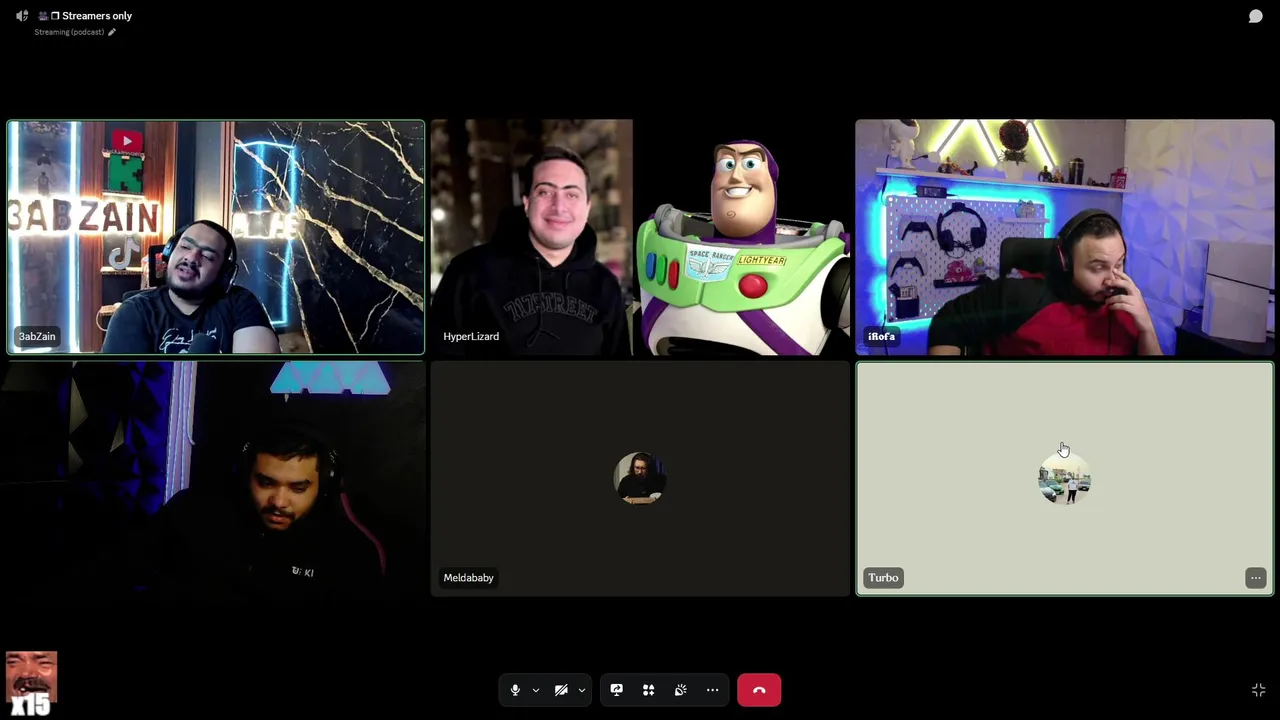Open microphone input options dropdown arrow

coord(536,690)
